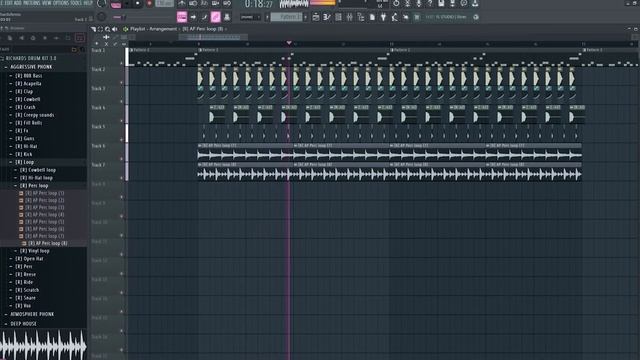Screen dimensions: 640x360
Task: Open the VIEW menu
Action: pyautogui.click(x=47, y=3)
